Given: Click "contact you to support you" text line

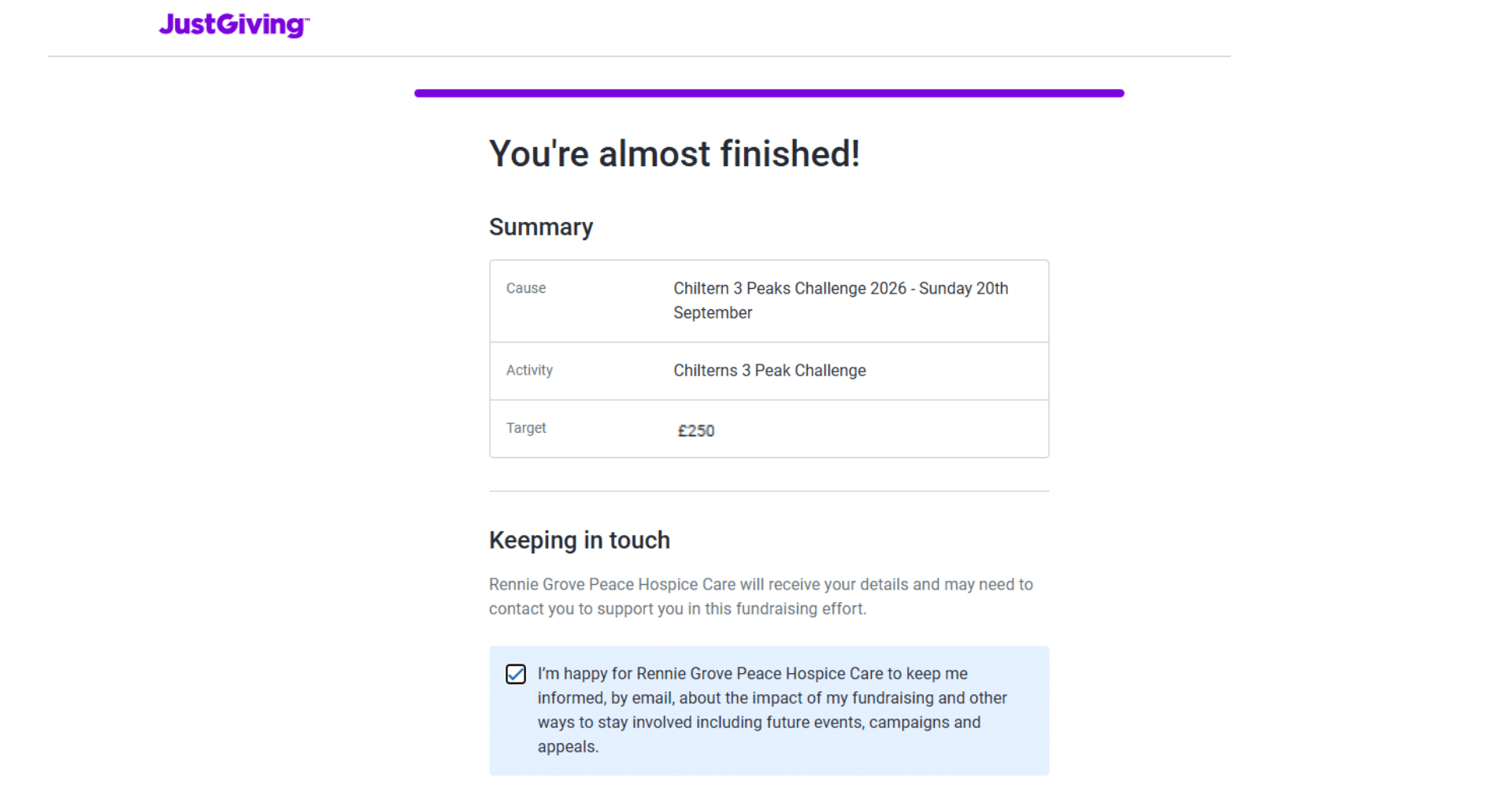Looking at the screenshot, I should [x=677, y=609].
